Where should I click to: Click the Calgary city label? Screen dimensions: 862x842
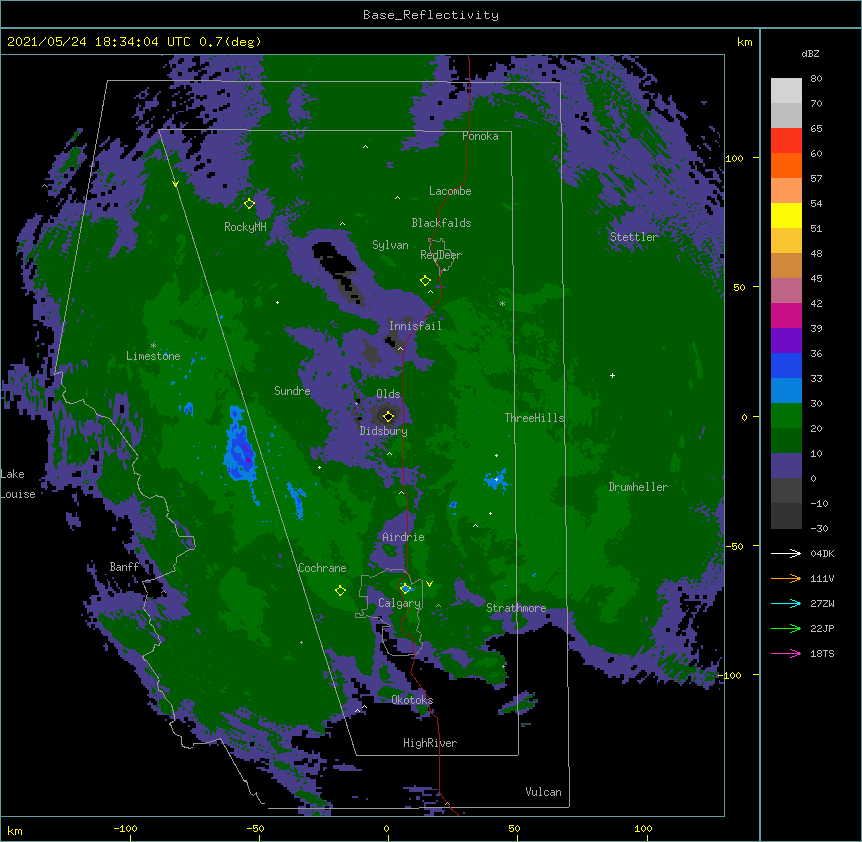point(399,603)
